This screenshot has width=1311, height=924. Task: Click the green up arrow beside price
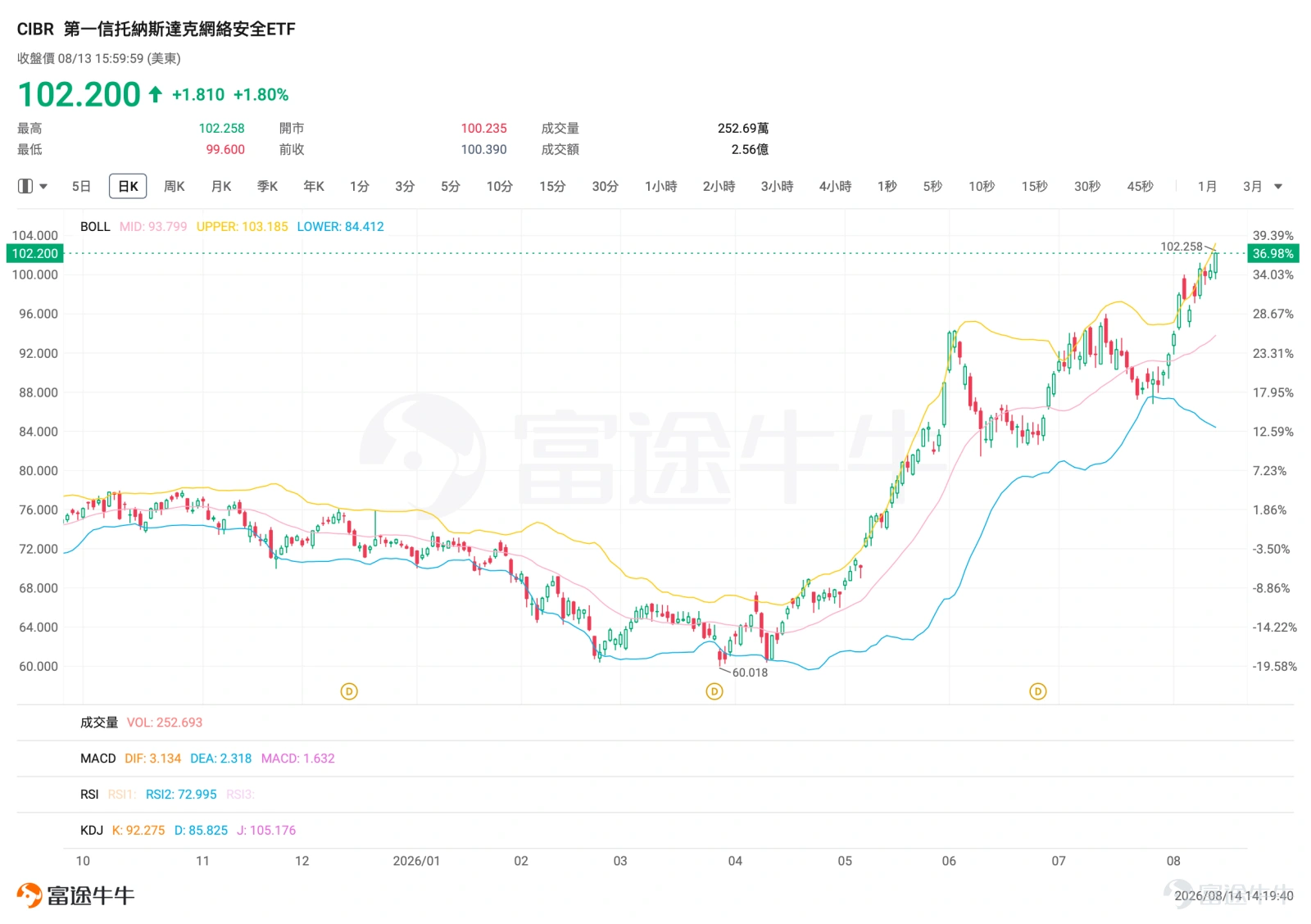[x=155, y=94]
